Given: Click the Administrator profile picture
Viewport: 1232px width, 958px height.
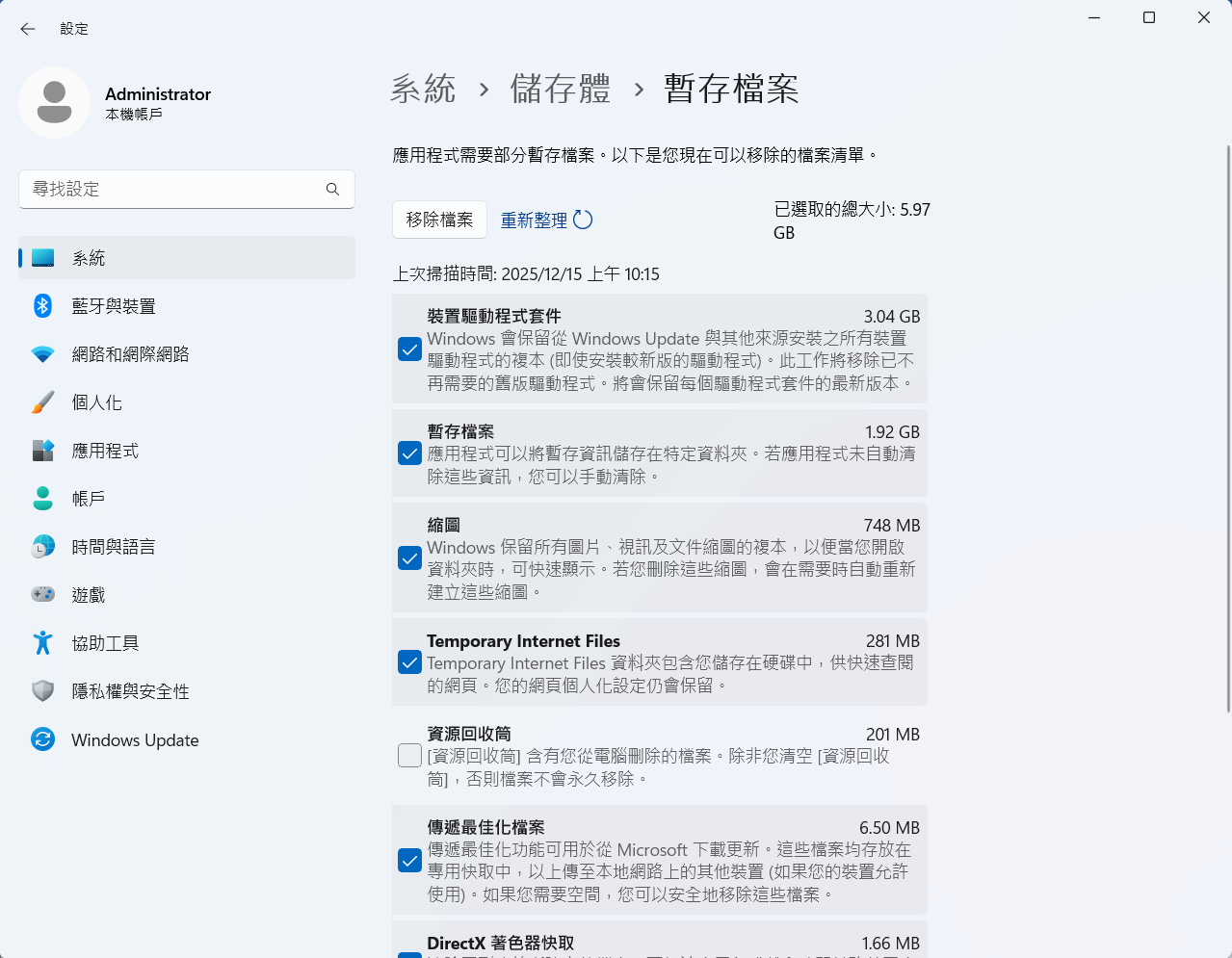Looking at the screenshot, I should [55, 102].
